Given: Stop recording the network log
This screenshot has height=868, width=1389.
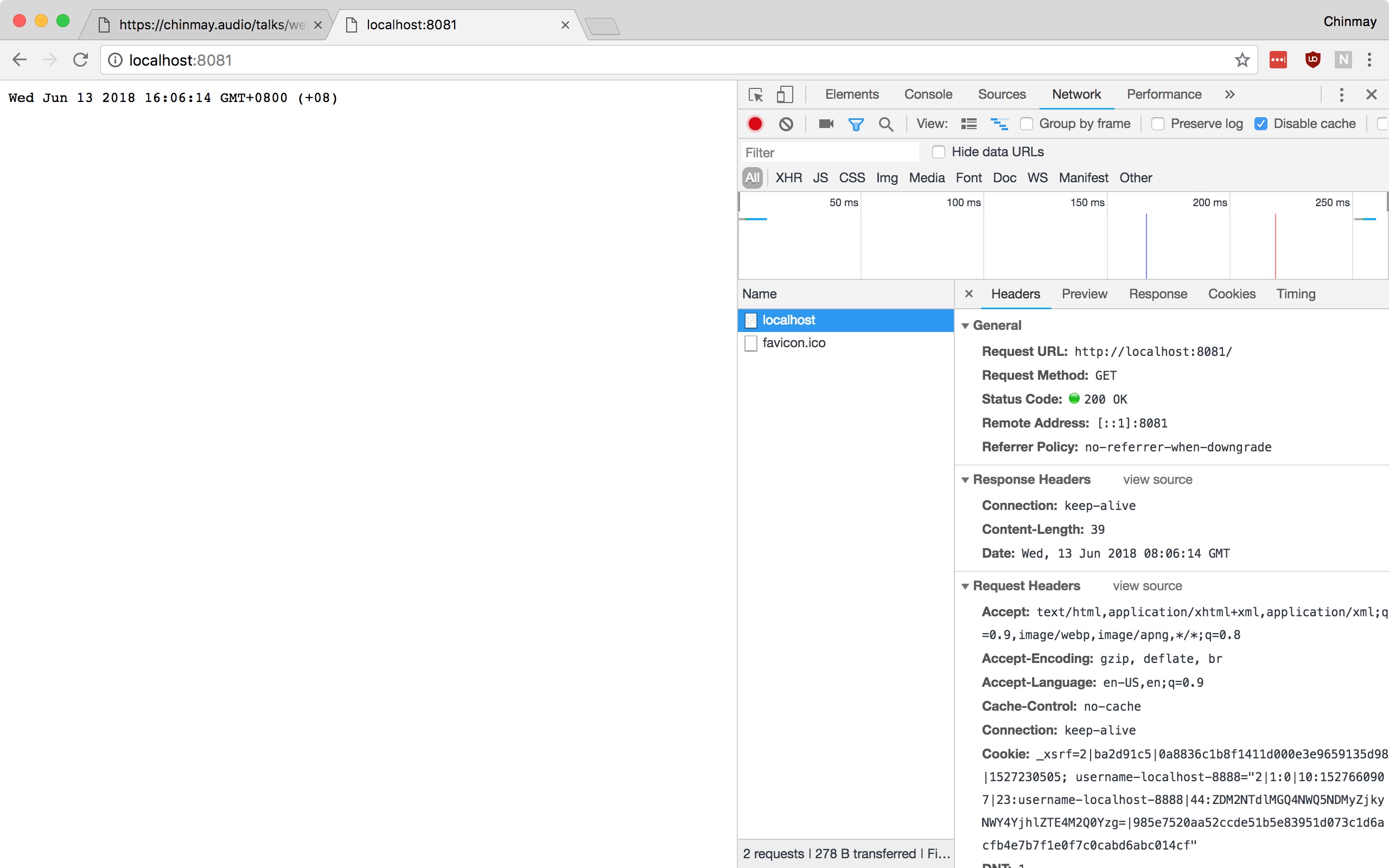Looking at the screenshot, I should click(755, 124).
